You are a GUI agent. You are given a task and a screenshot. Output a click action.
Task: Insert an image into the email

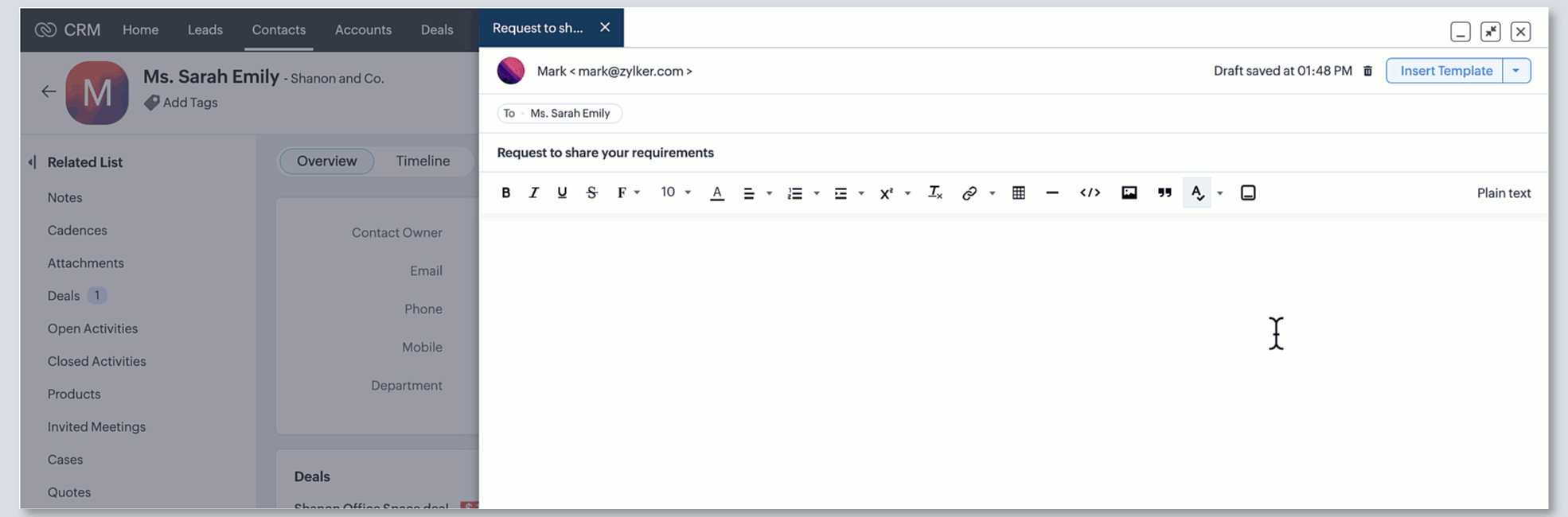pos(1129,192)
